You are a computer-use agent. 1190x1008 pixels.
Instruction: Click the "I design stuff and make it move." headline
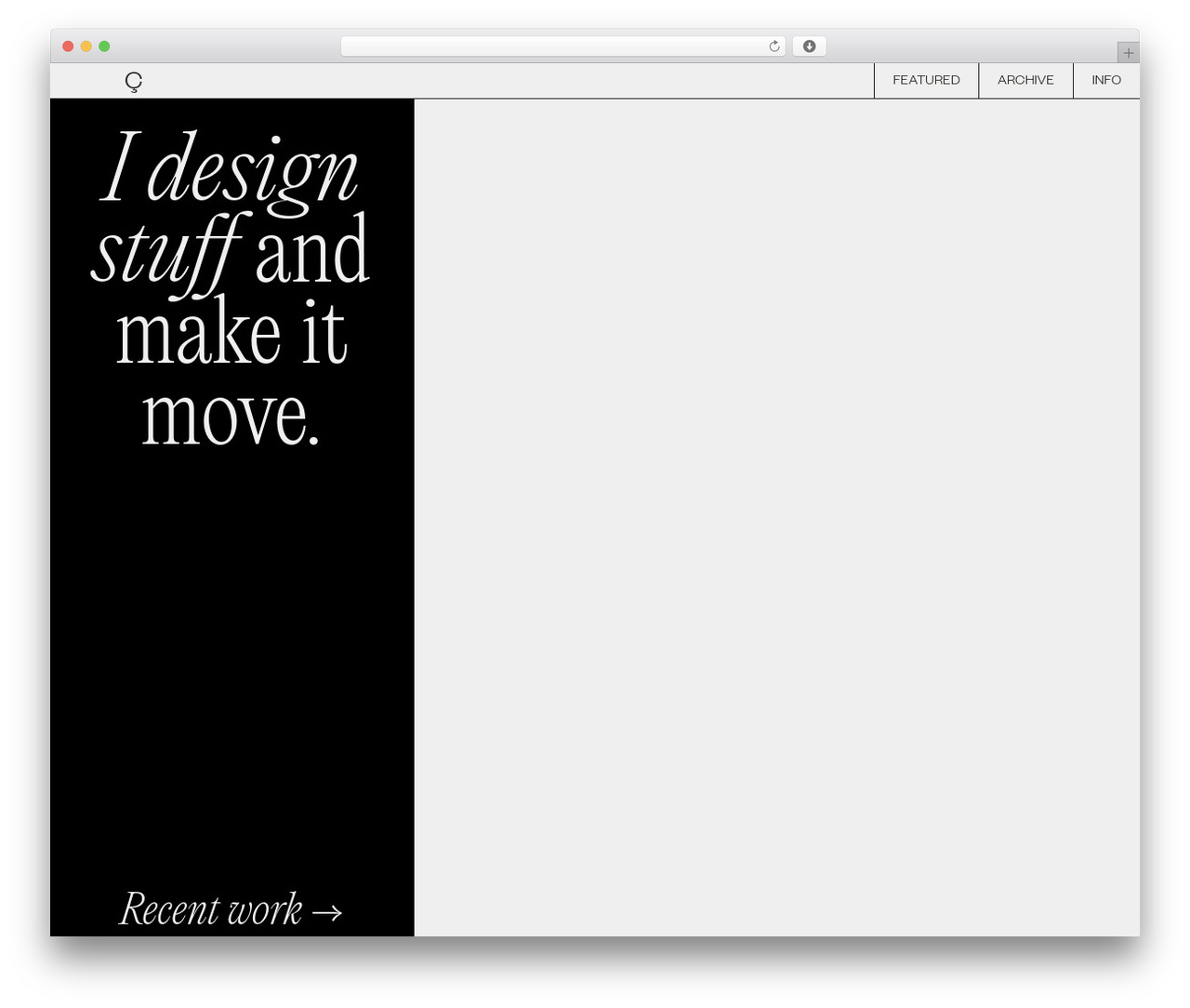click(231, 288)
